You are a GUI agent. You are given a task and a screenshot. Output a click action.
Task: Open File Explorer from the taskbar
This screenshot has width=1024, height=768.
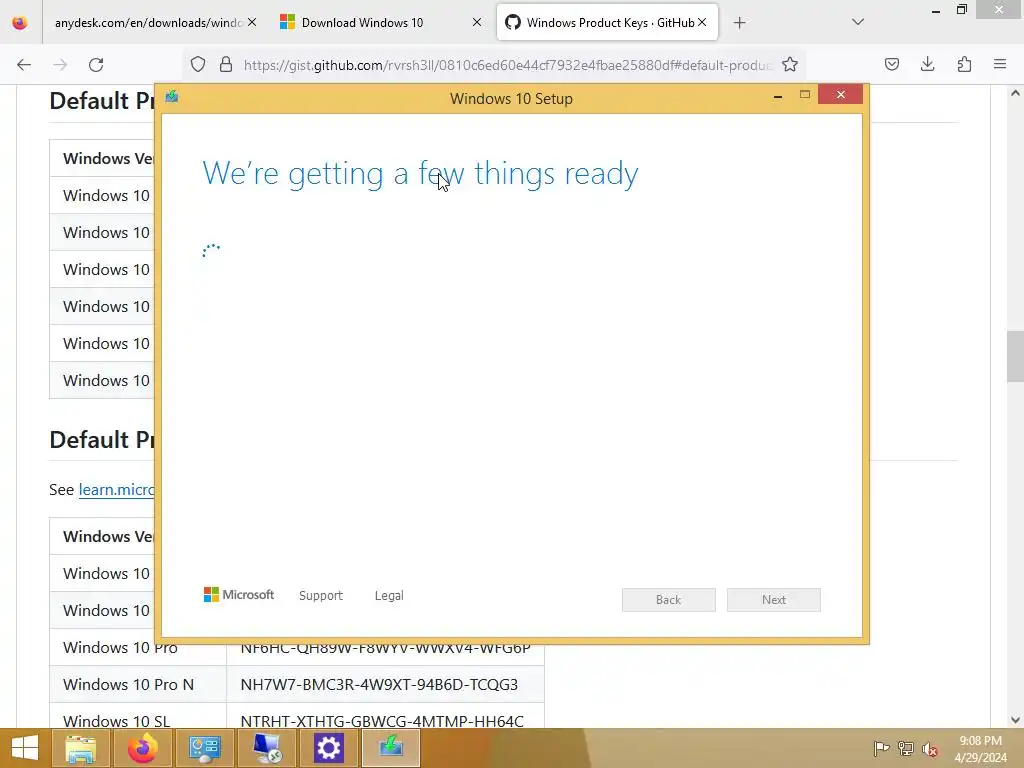pos(80,748)
